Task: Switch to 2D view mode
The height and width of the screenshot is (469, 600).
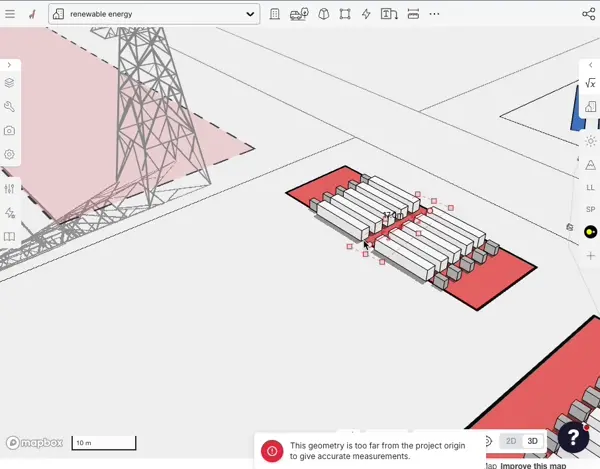Action: click(x=511, y=441)
